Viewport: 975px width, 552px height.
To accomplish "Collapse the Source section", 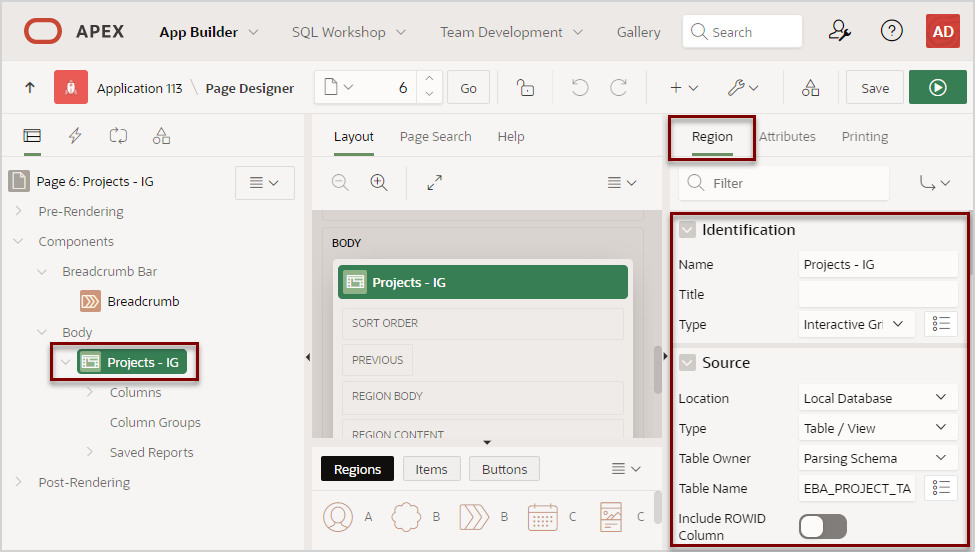I will coord(687,362).
